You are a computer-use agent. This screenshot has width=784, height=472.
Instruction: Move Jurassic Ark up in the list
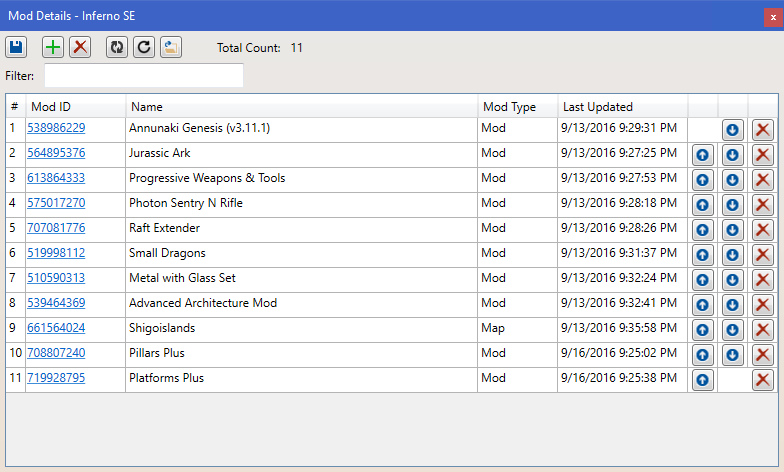pyautogui.click(x=702, y=155)
